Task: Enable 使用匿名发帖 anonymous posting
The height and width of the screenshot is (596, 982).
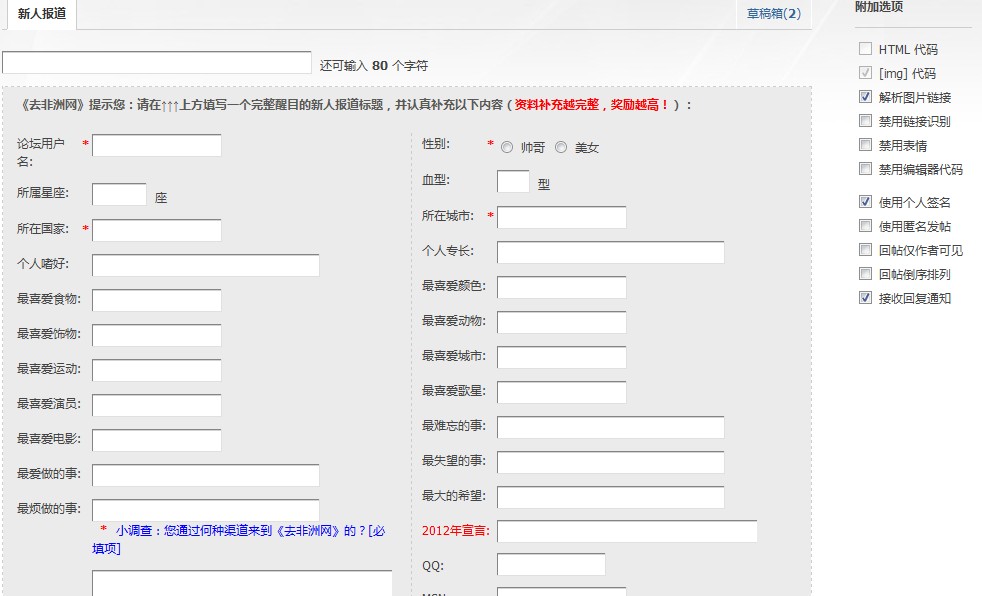Action: (x=864, y=226)
